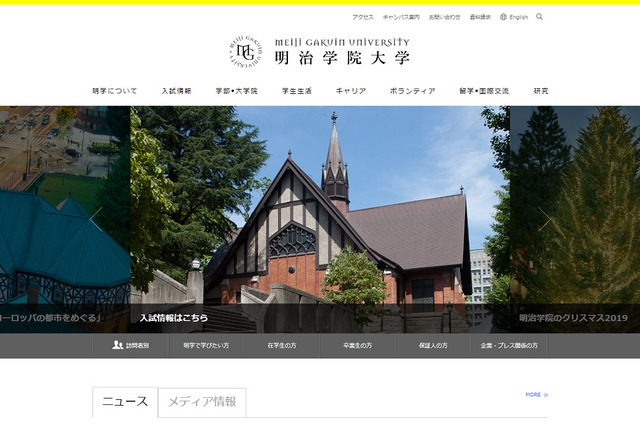Click the ヨーロッパの都市をめぐる slide caption
This screenshot has width=640, height=426.
pos(51,318)
